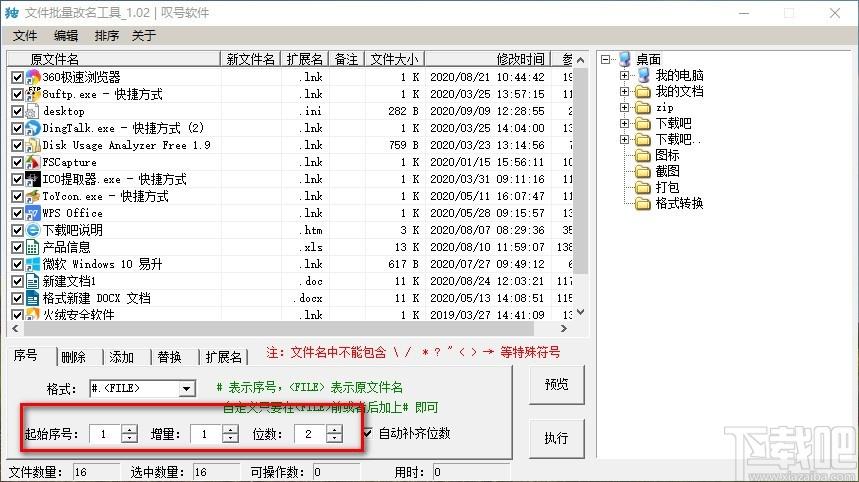The image size is (859, 482).
Task: Click the 格式 text field #.<FILE>
Action: click(x=134, y=389)
